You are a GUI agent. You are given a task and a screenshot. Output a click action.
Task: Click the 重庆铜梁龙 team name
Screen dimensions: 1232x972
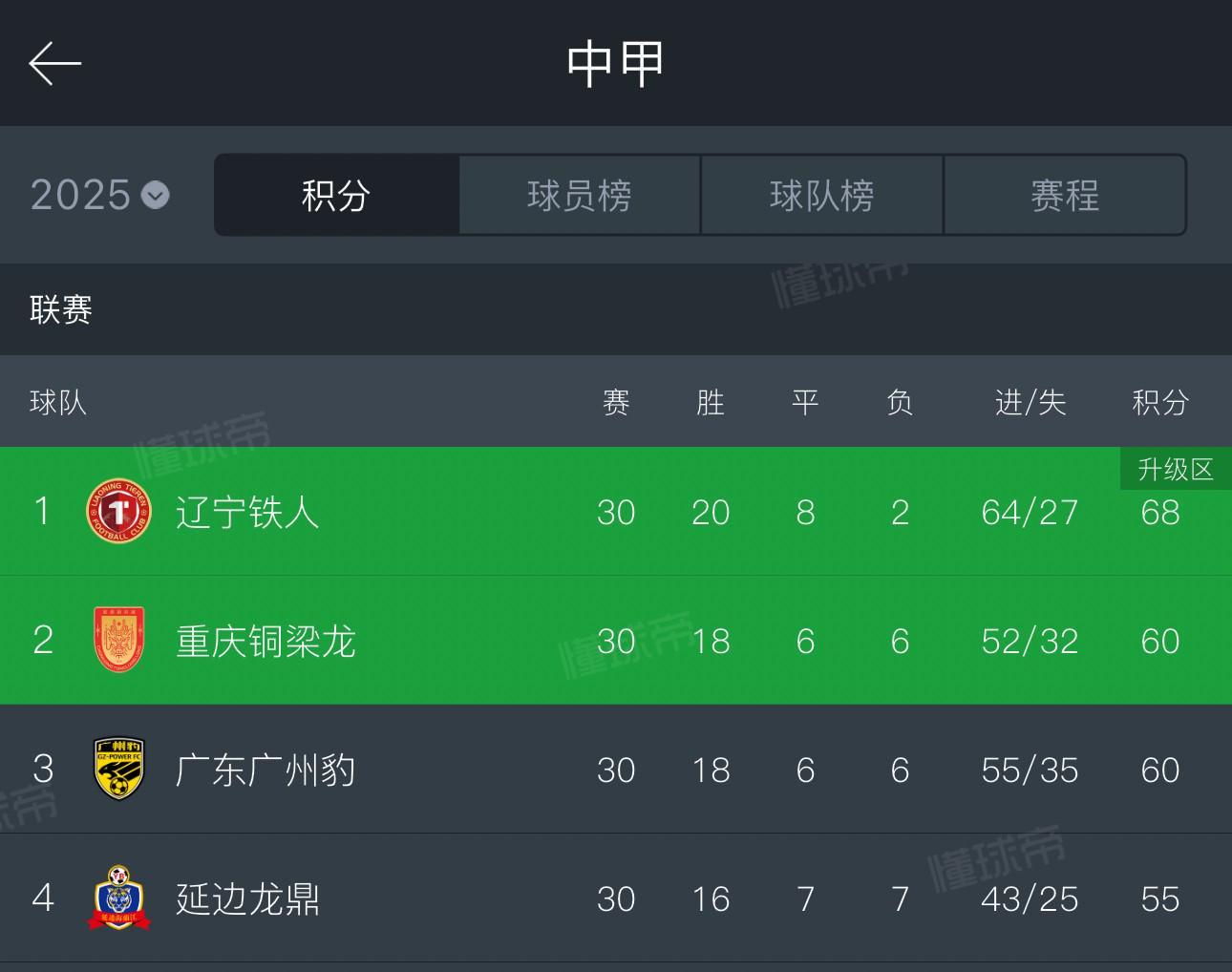[266, 641]
